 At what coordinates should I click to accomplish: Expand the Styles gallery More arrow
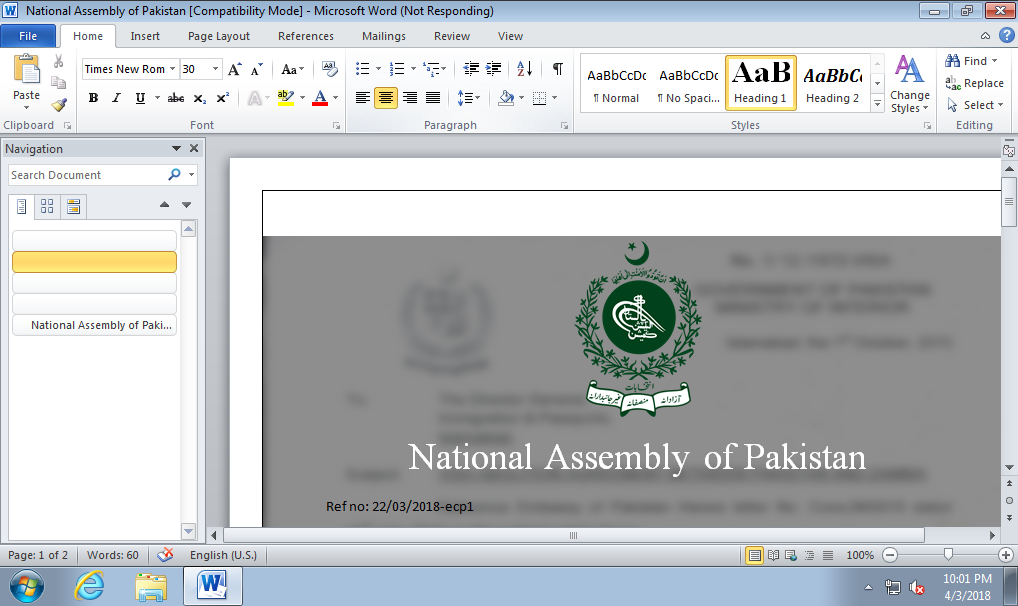point(877,103)
